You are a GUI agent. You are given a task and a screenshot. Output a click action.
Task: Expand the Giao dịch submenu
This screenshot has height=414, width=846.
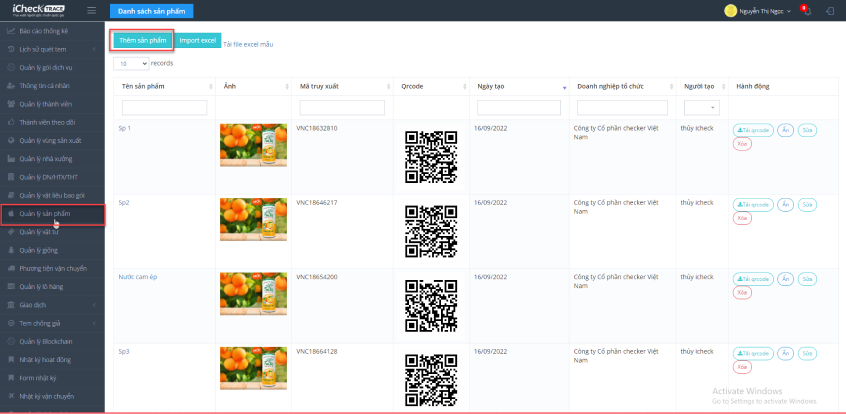click(x=94, y=305)
